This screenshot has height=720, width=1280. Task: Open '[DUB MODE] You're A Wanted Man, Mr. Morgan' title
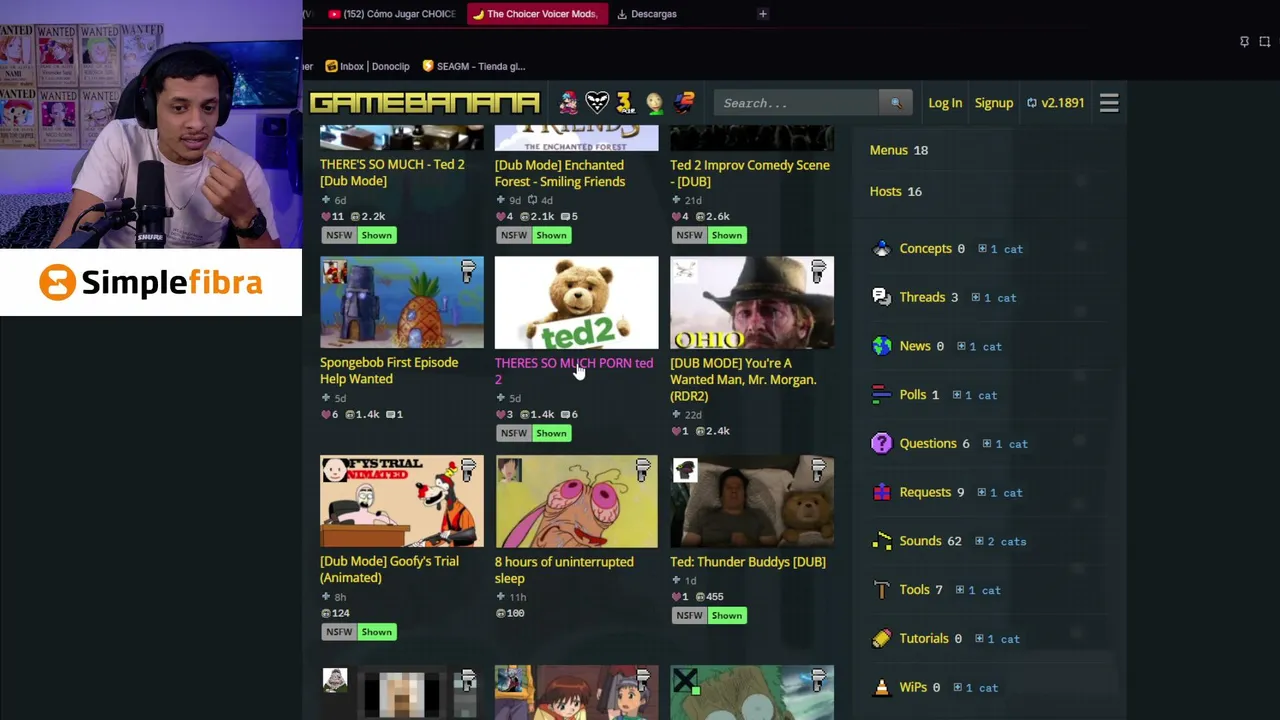coord(743,380)
